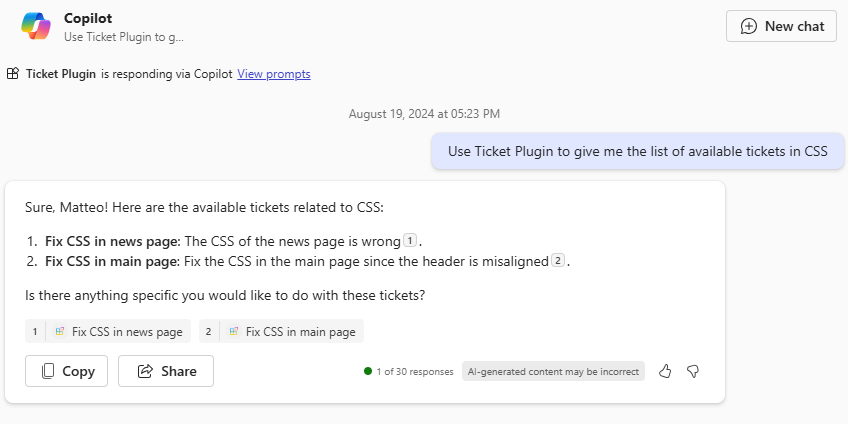Click the timestamp August 19, 2024 at 05:23 PM

(x=424, y=114)
